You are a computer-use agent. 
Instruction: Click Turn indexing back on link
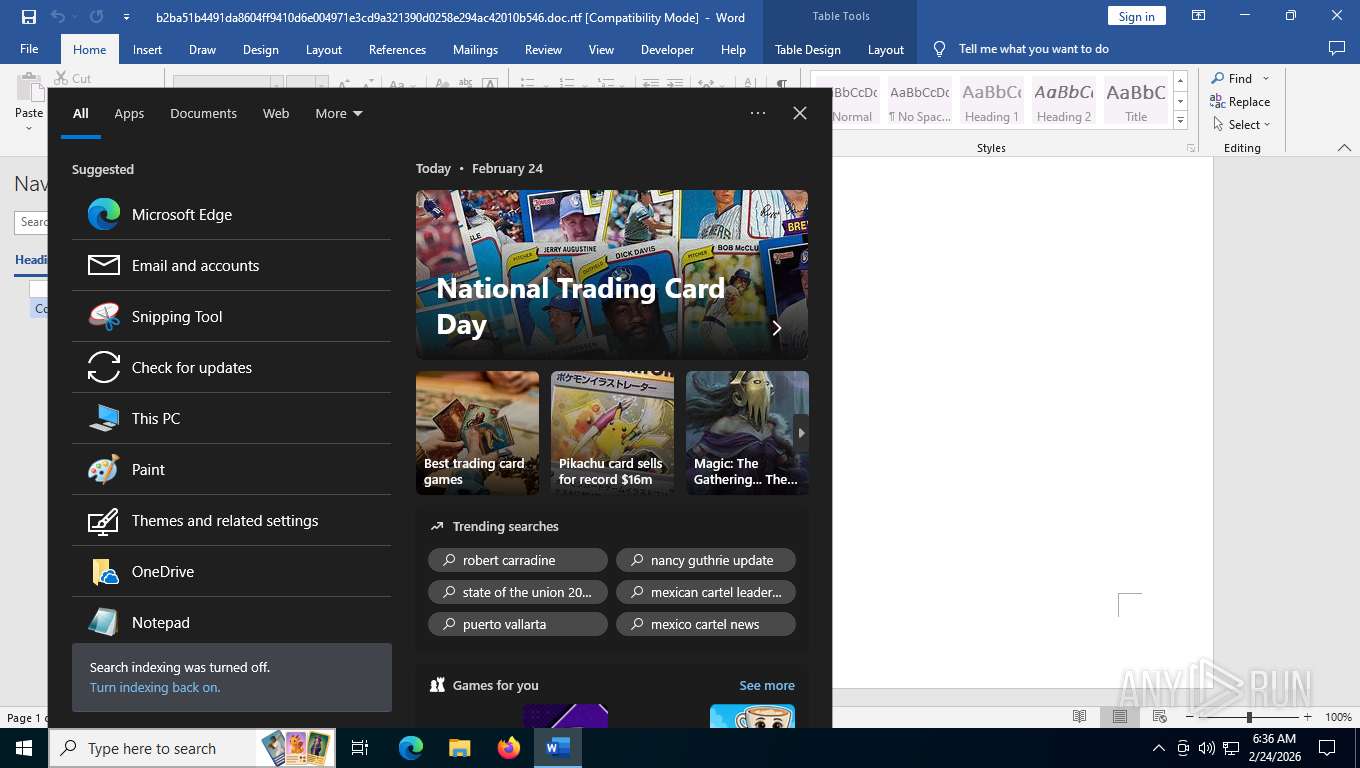click(155, 687)
